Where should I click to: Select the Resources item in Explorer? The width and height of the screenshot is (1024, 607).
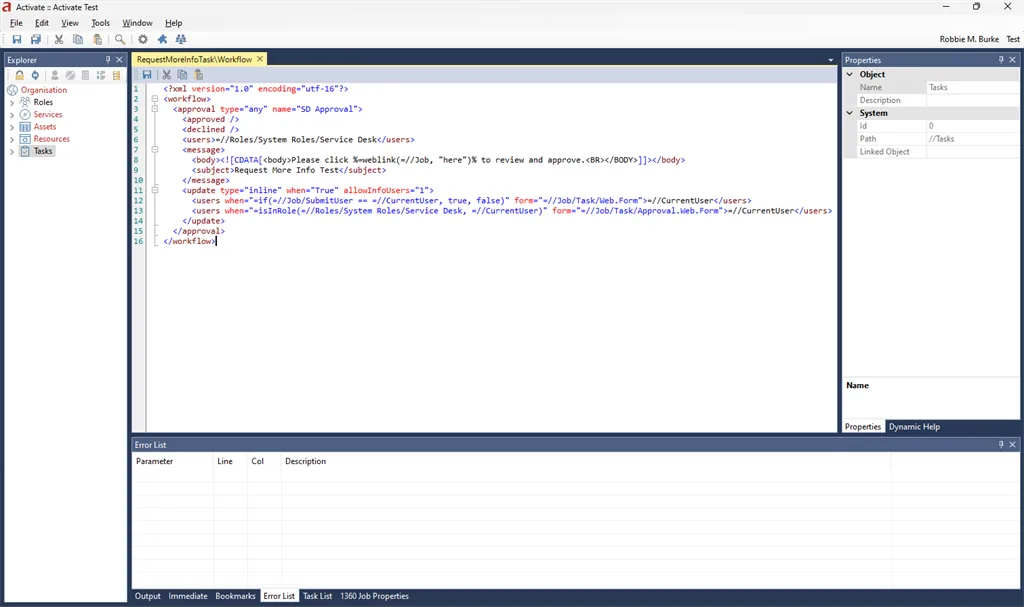(52, 139)
